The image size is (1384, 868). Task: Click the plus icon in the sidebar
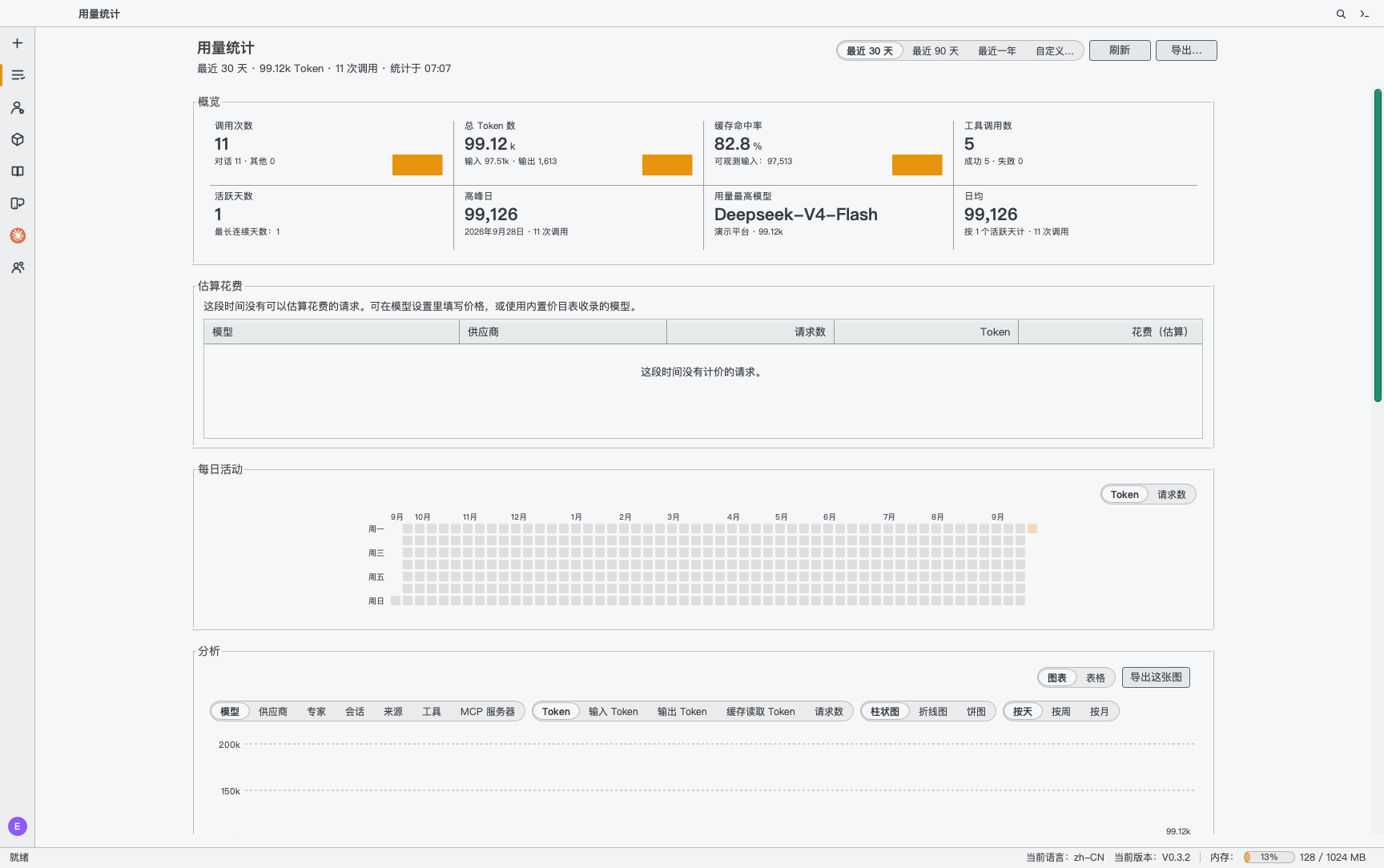pos(18,43)
